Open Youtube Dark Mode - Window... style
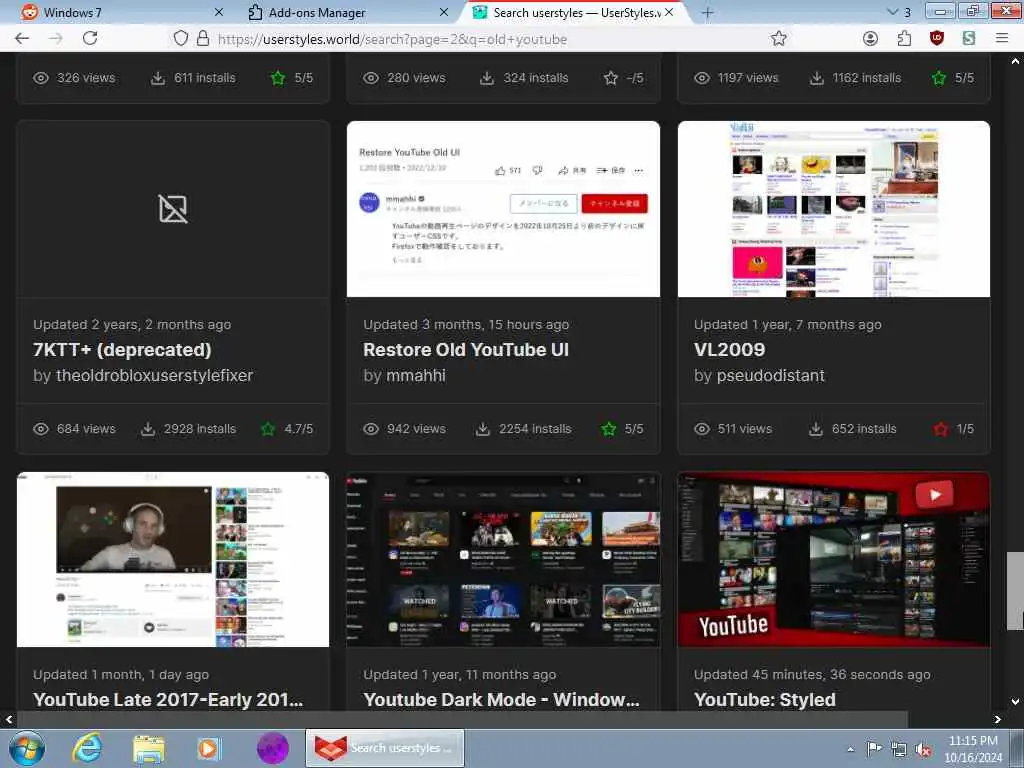This screenshot has height=768, width=1024. (501, 699)
